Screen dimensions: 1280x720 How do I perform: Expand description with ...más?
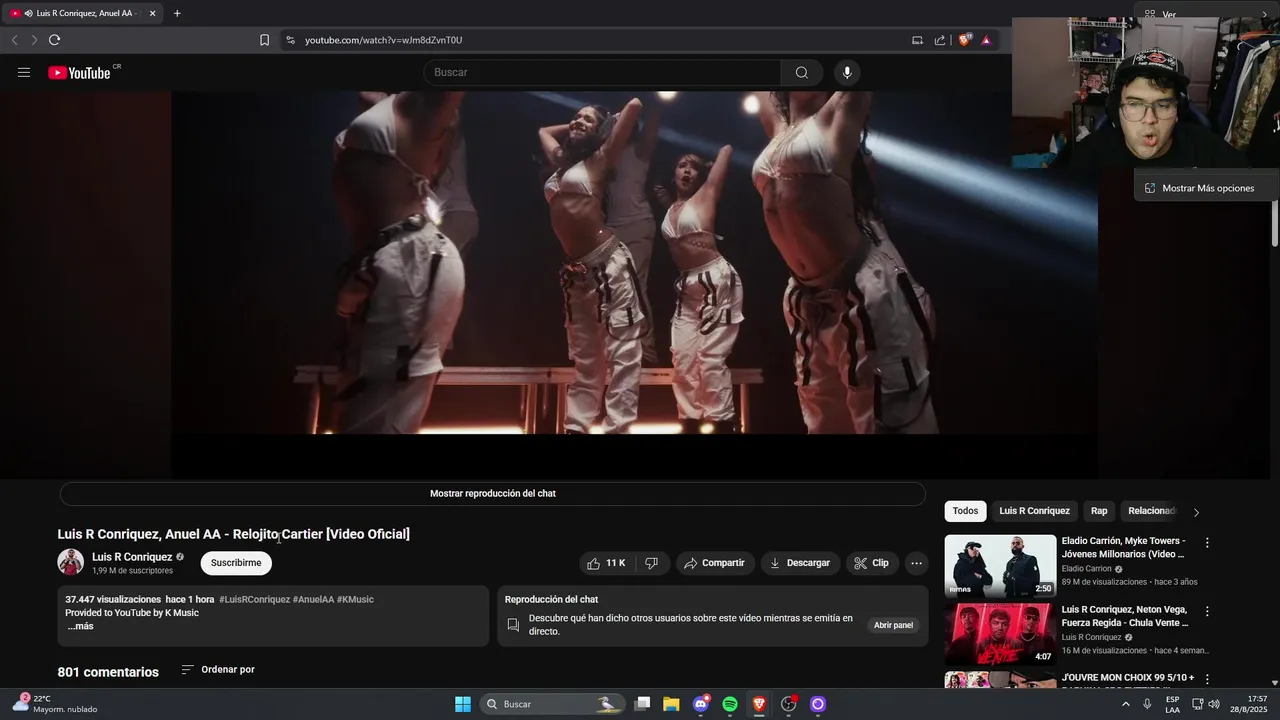coord(80,626)
